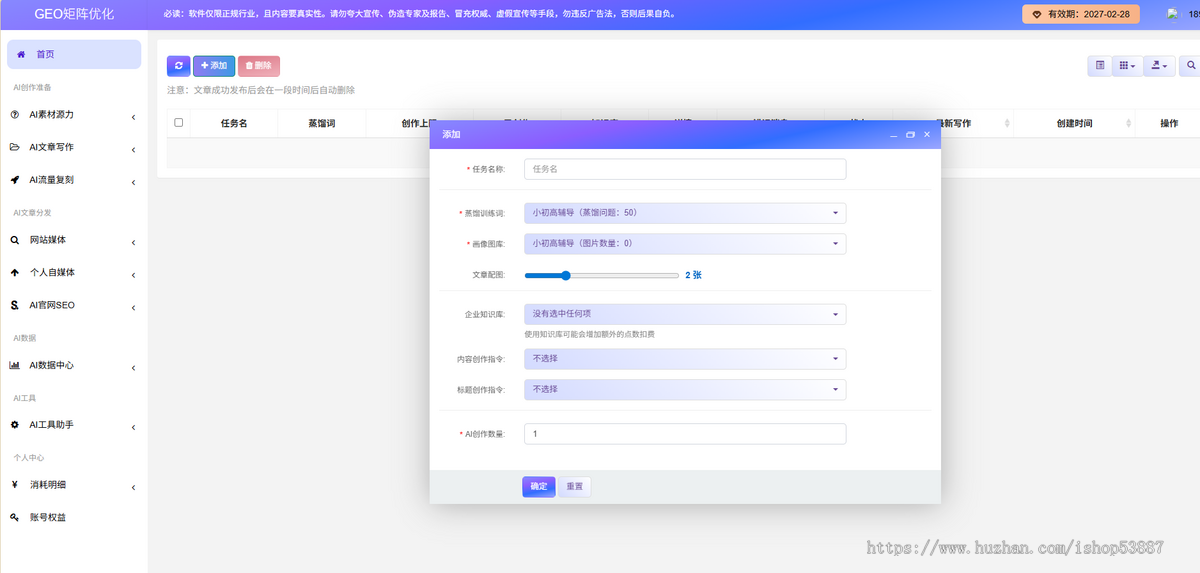Viewport: 1200px width, 573px height.
Task: Click the 任务名 column header
Action: coord(234,123)
